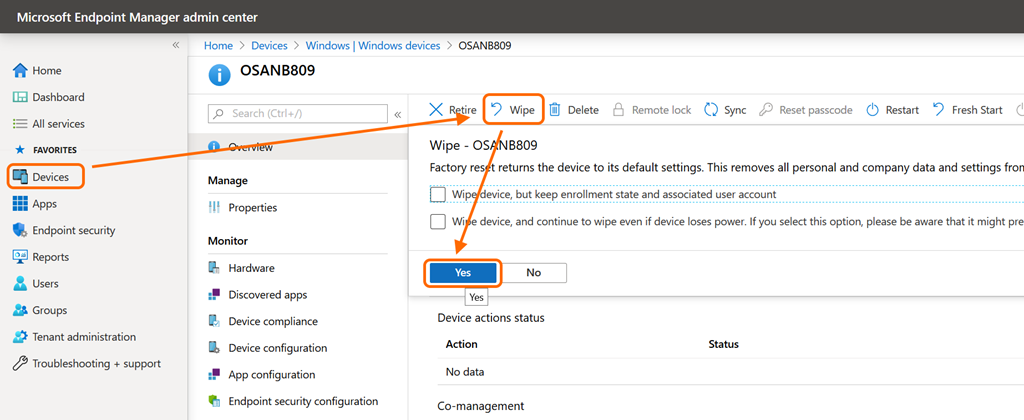This screenshot has height=420, width=1024.
Task: Click the Home breadcrumb link
Action: (x=218, y=46)
